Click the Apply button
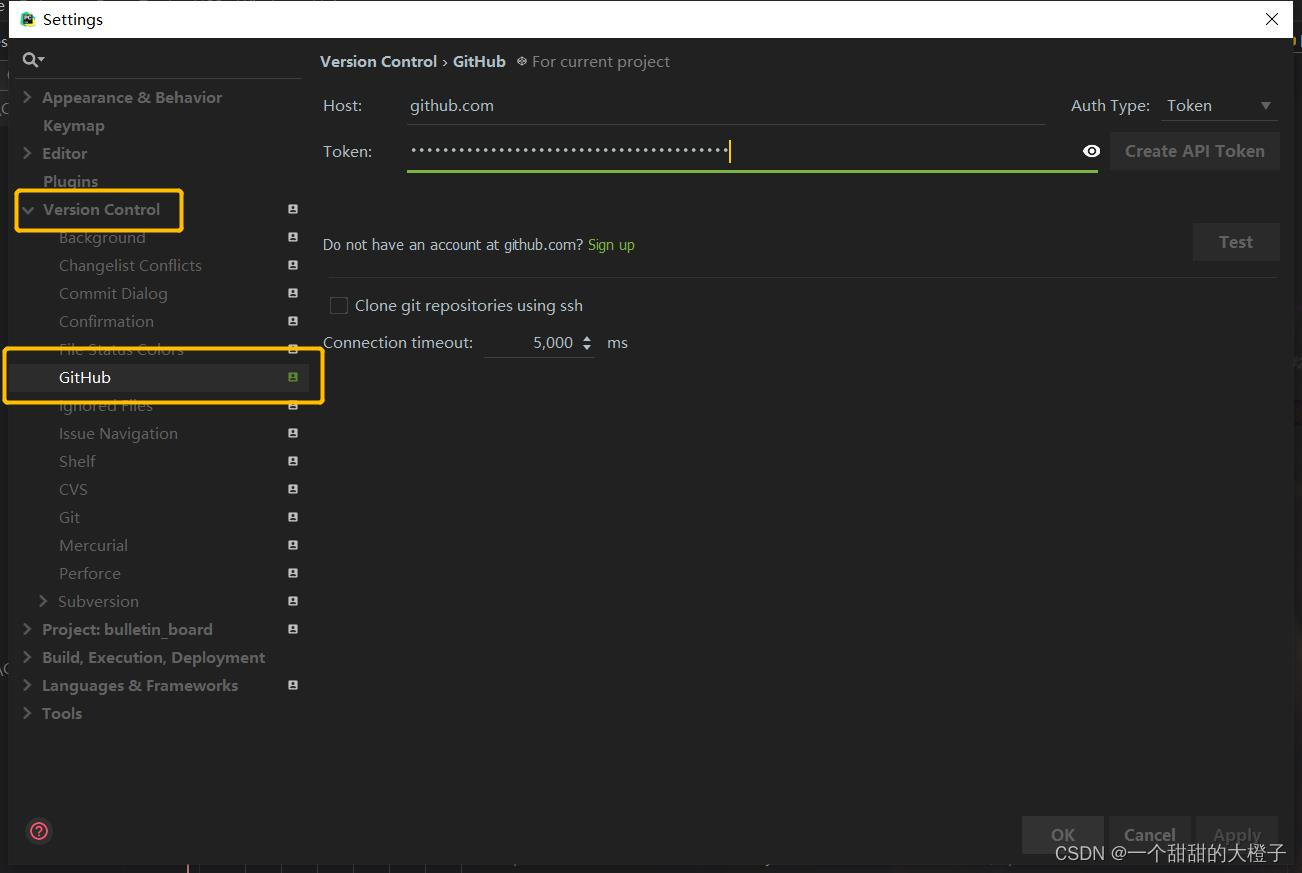 (x=1237, y=834)
